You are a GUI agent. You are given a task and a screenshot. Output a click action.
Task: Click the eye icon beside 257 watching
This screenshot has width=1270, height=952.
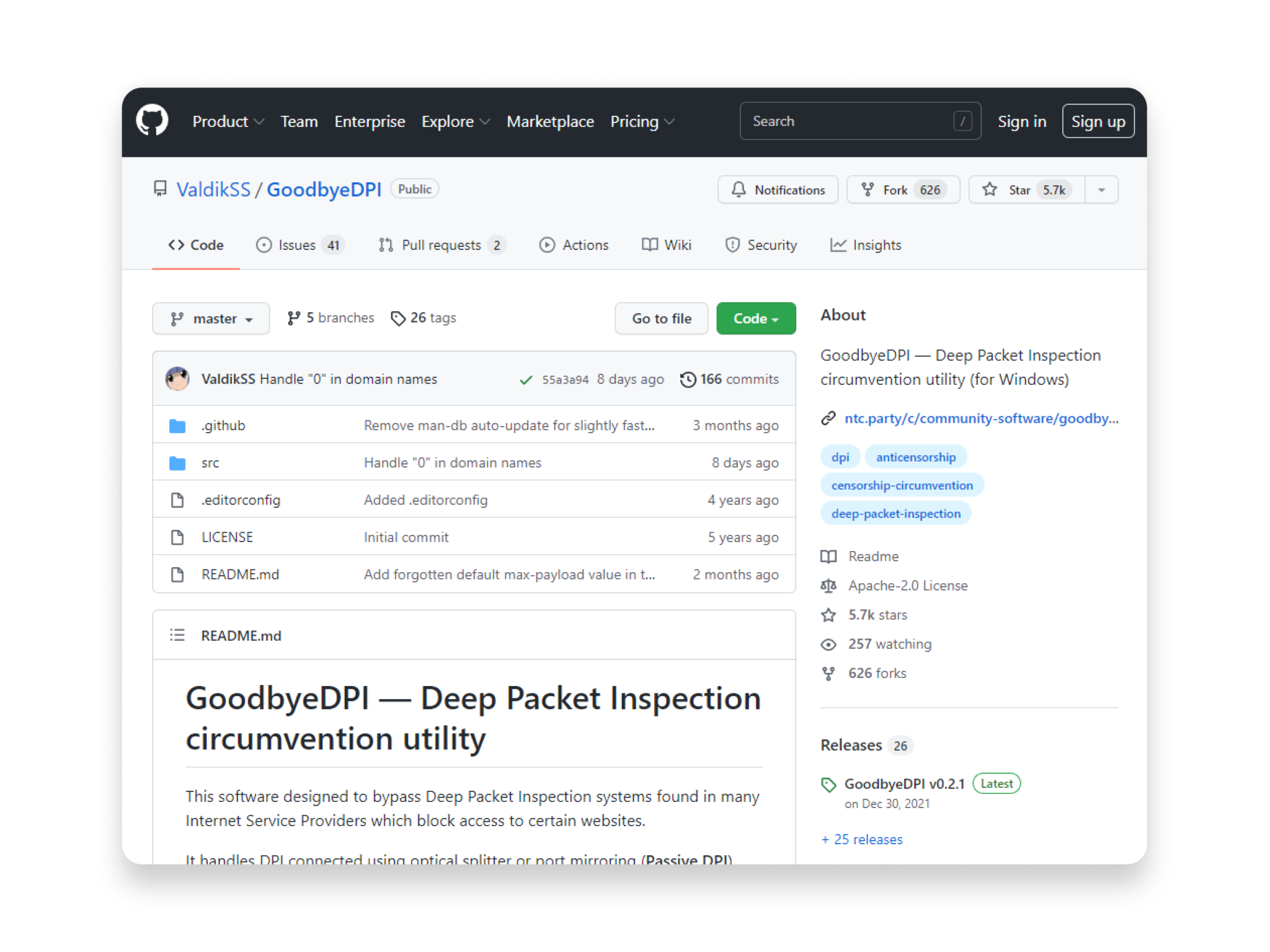tap(828, 645)
